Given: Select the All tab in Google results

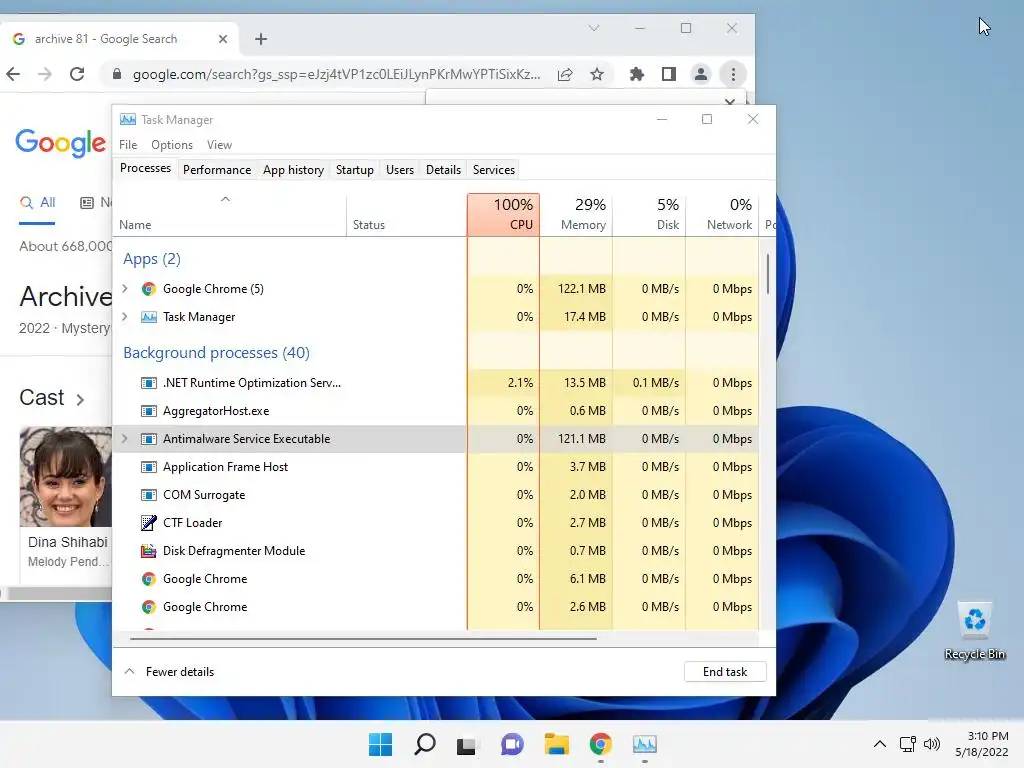Looking at the screenshot, I should click(37, 202).
